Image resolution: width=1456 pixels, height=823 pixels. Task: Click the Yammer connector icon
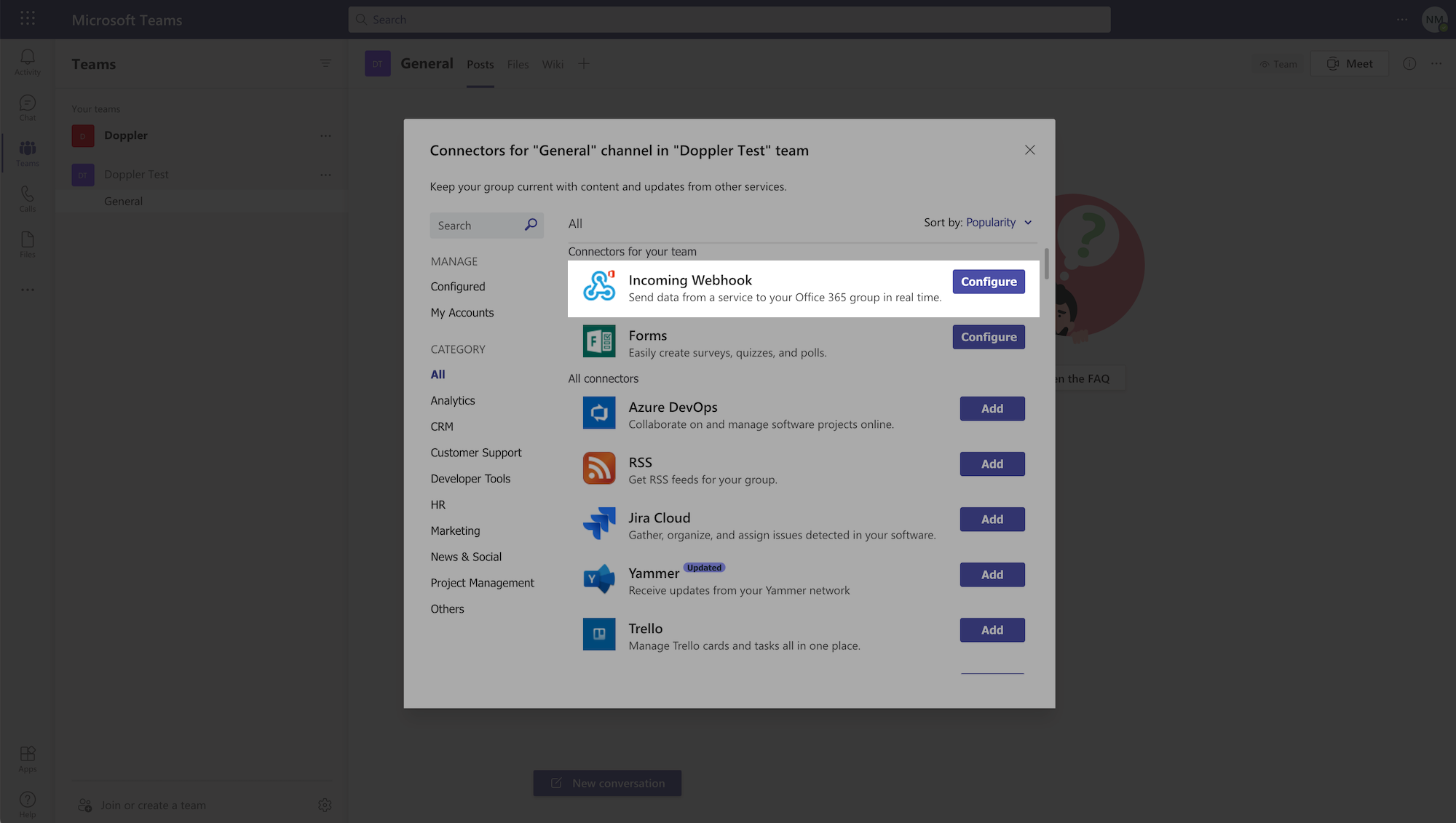pos(598,579)
